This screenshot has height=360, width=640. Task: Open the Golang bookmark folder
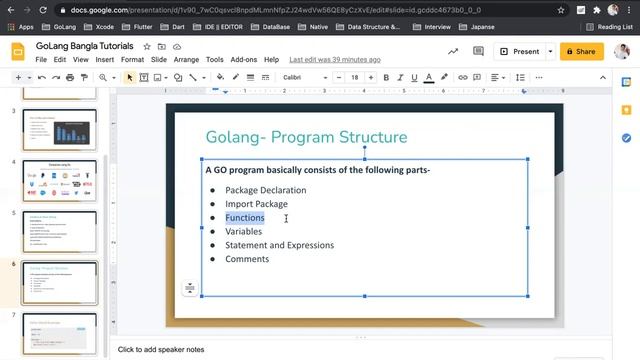tap(59, 27)
